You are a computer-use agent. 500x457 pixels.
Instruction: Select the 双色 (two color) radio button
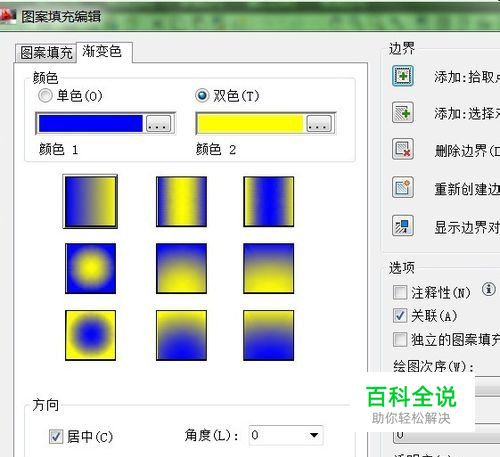pyautogui.click(x=202, y=96)
